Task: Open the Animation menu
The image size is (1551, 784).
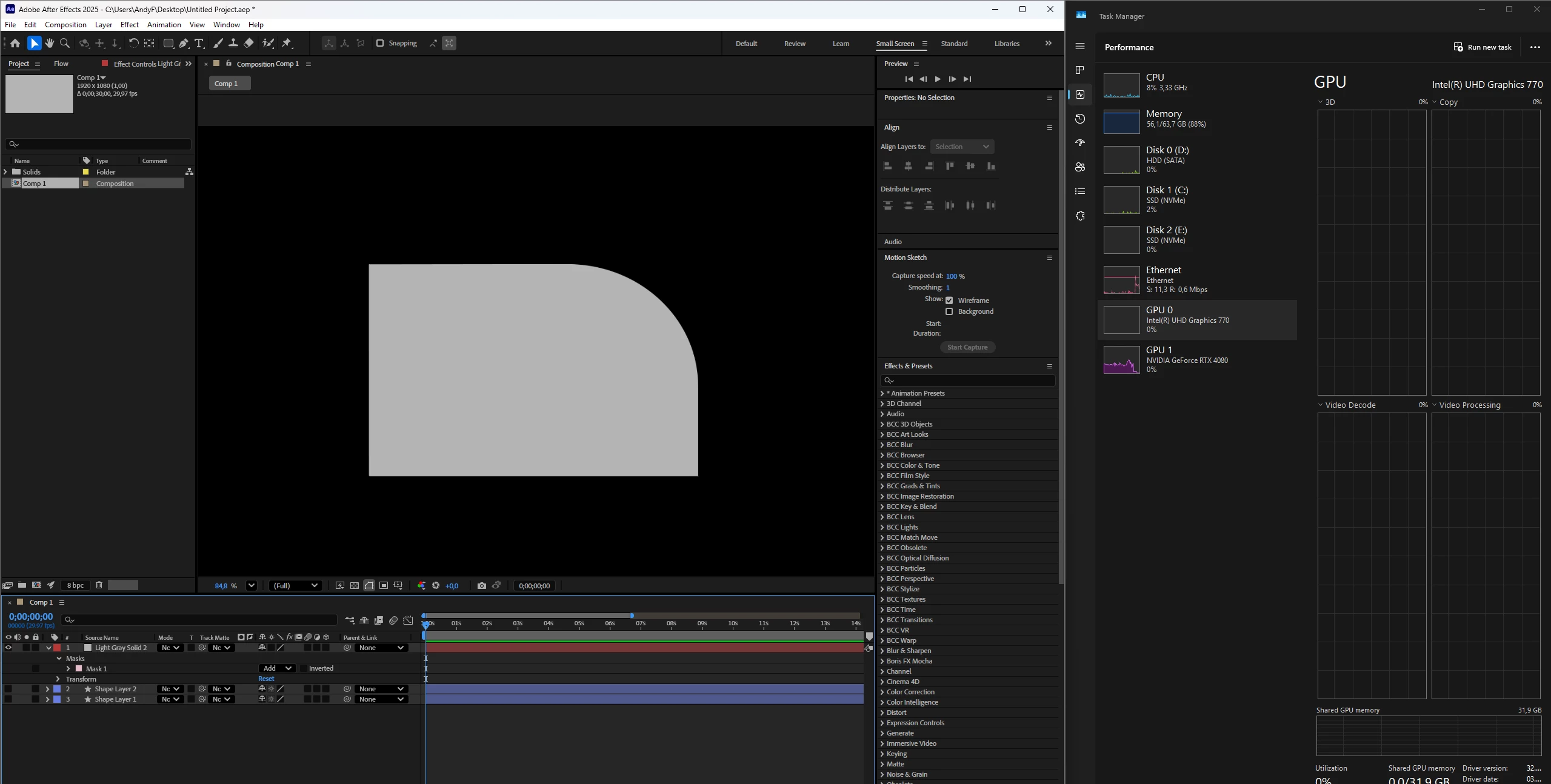Action: 164,25
